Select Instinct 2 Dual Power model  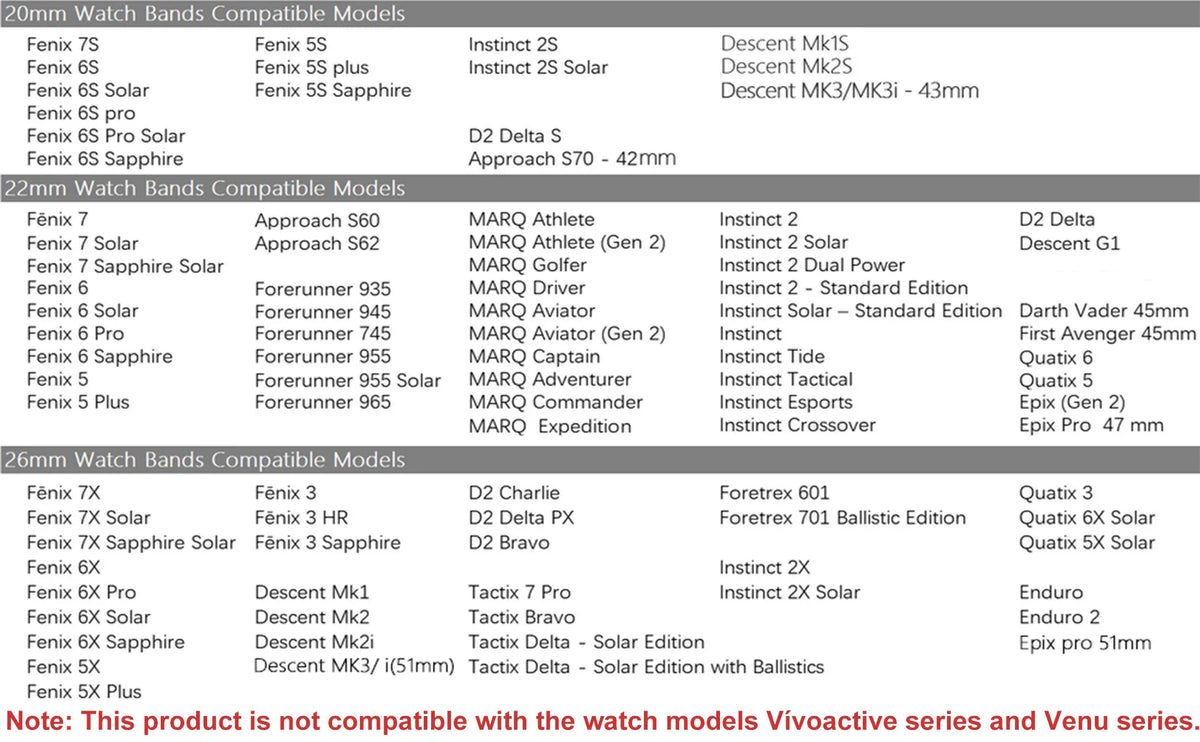pyautogui.click(x=812, y=265)
